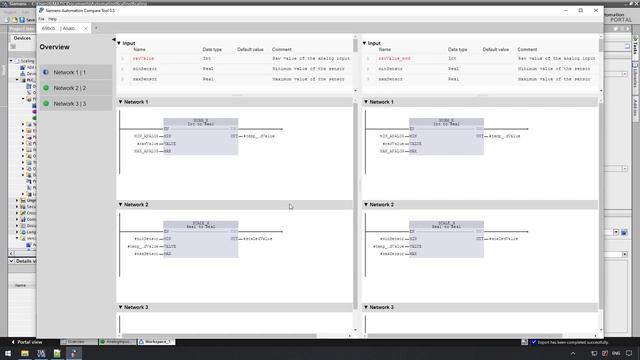Click the 'Export has been completed successfully' status message
This screenshot has height=360, width=640.
coord(572,342)
